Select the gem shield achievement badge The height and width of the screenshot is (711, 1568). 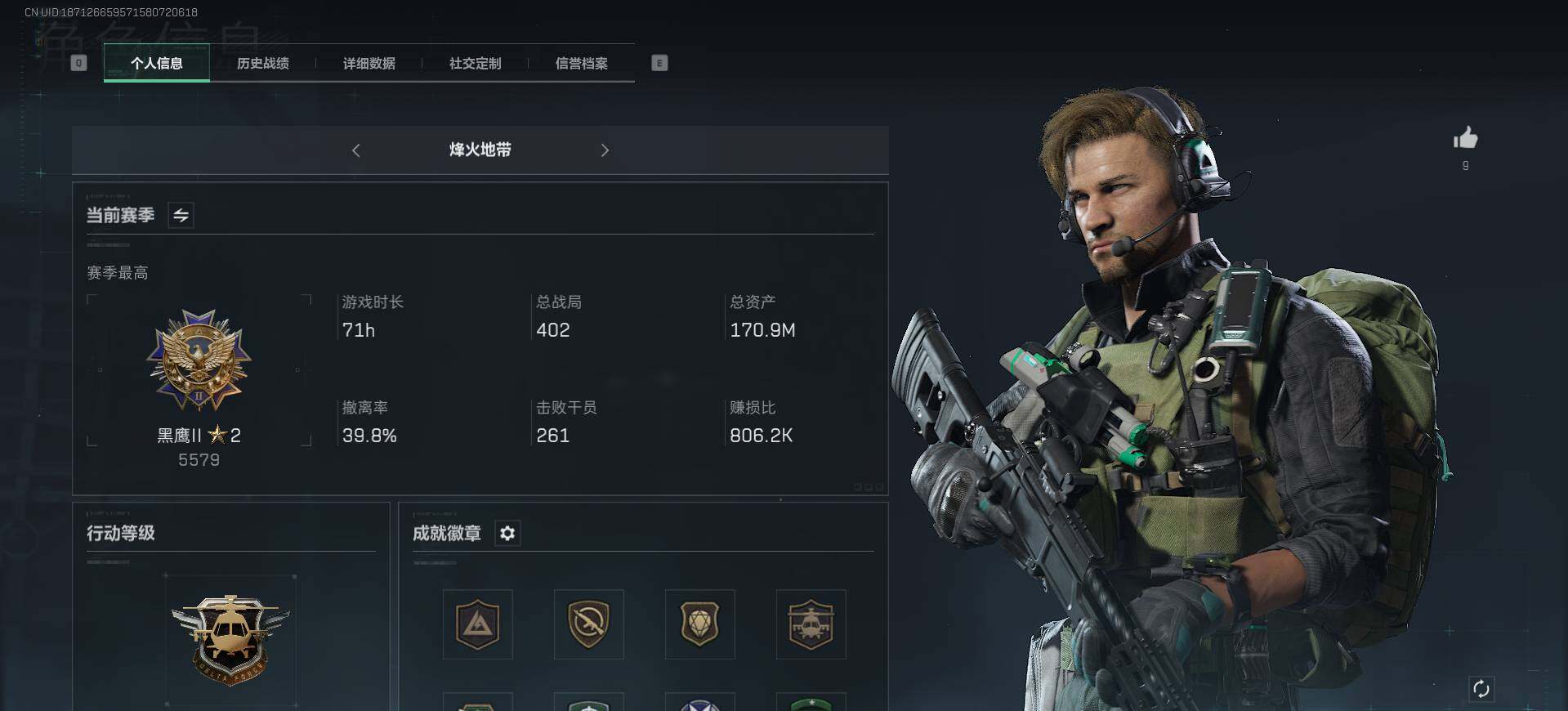pyautogui.click(x=700, y=624)
